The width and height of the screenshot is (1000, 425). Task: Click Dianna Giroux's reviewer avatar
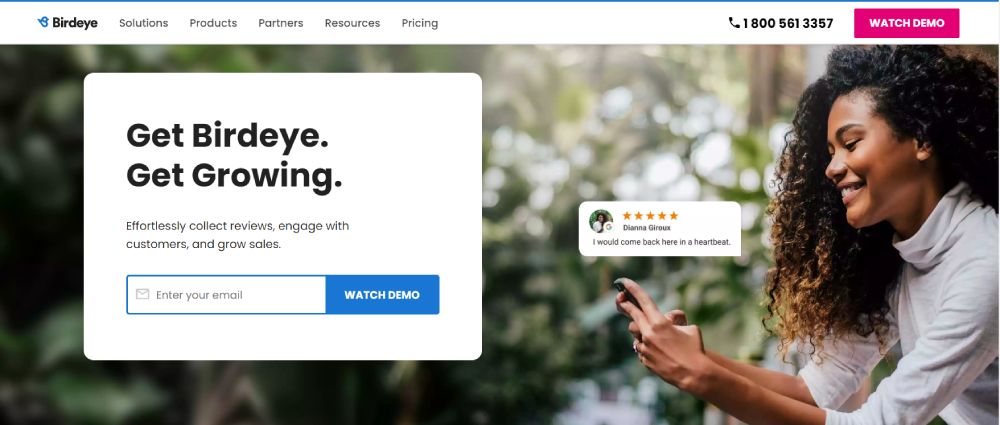[600, 221]
